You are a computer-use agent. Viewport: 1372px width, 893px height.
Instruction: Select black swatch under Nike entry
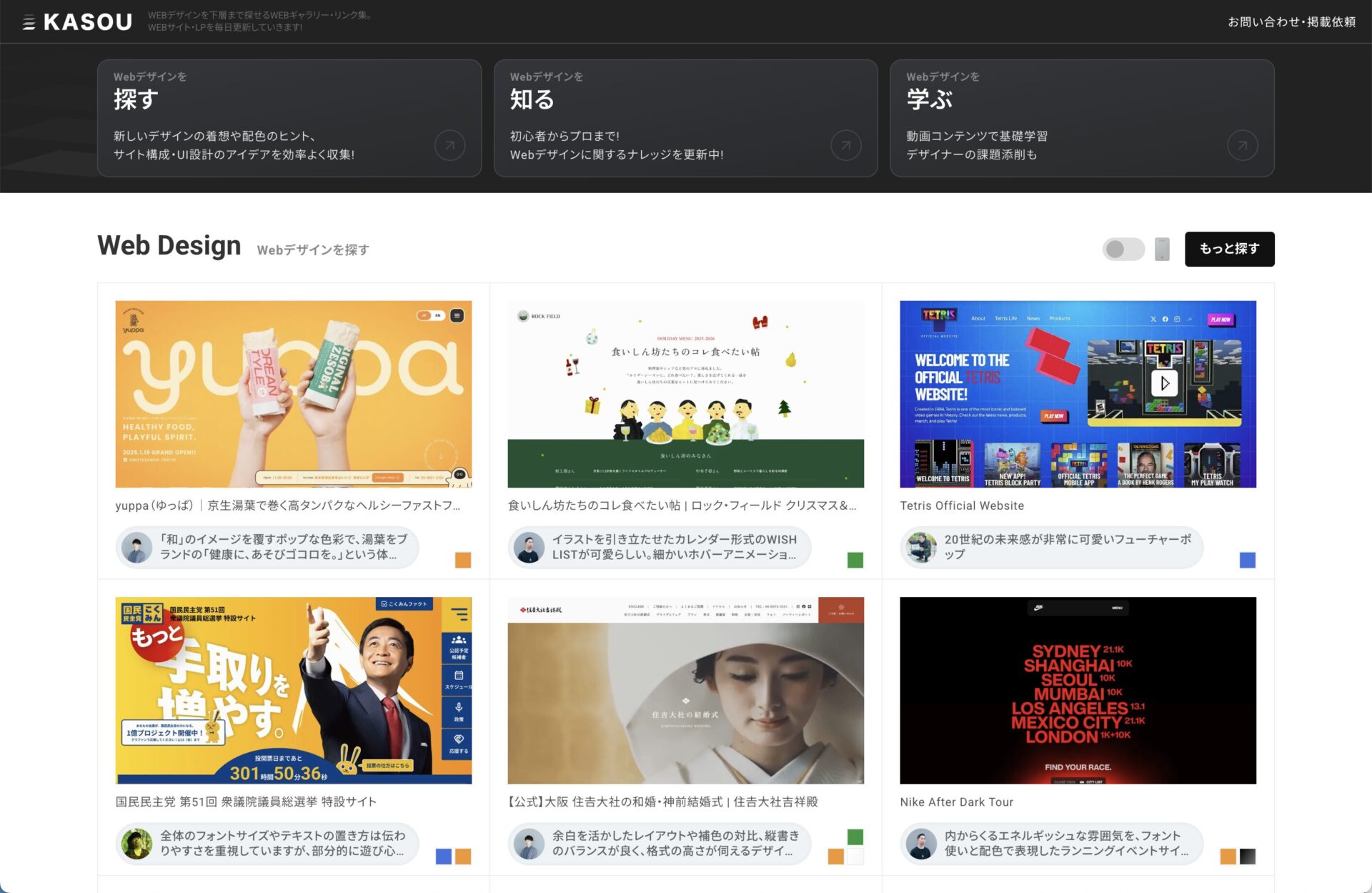tap(1247, 856)
